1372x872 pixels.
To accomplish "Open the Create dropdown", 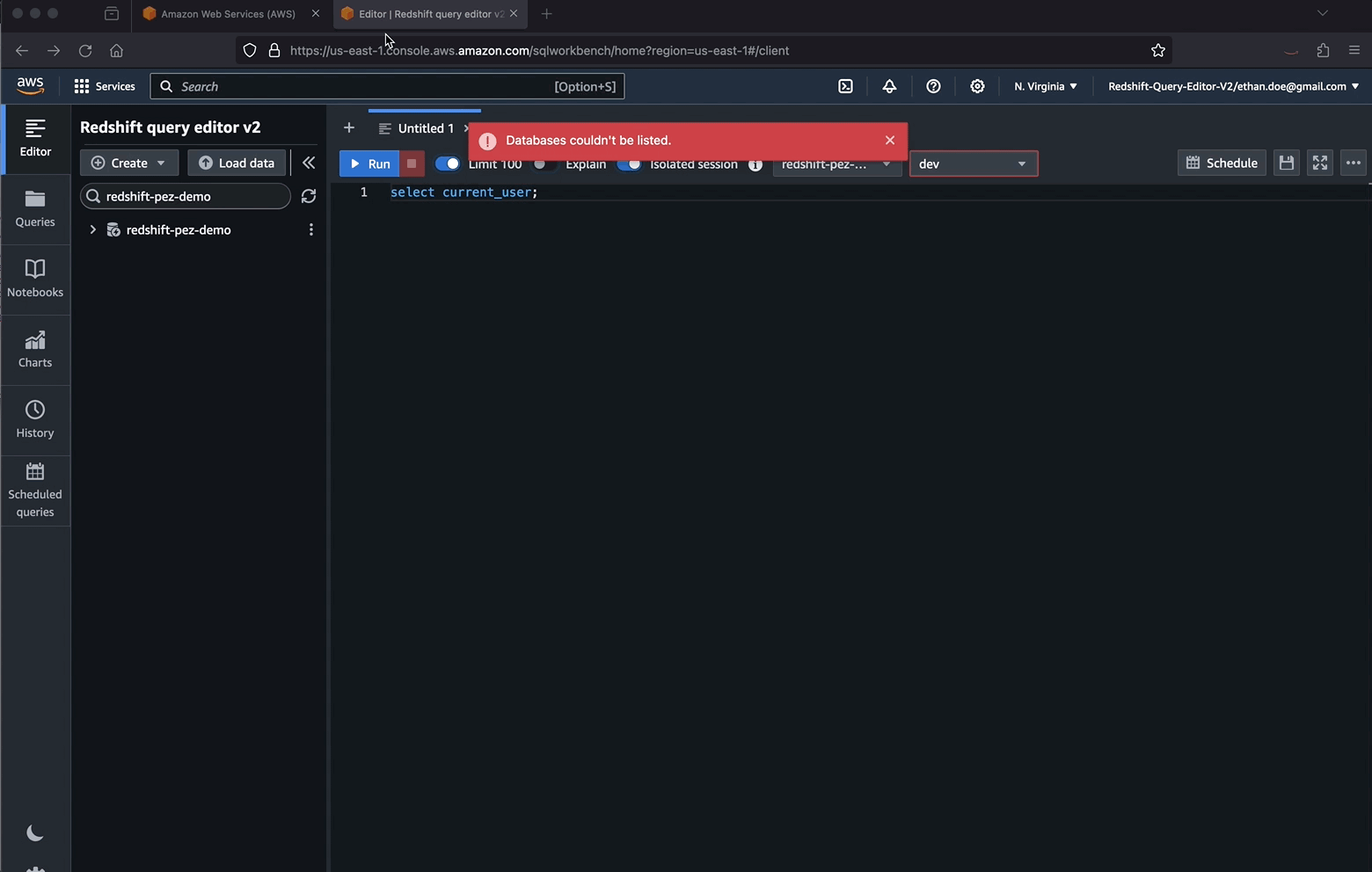I will pyautogui.click(x=129, y=163).
